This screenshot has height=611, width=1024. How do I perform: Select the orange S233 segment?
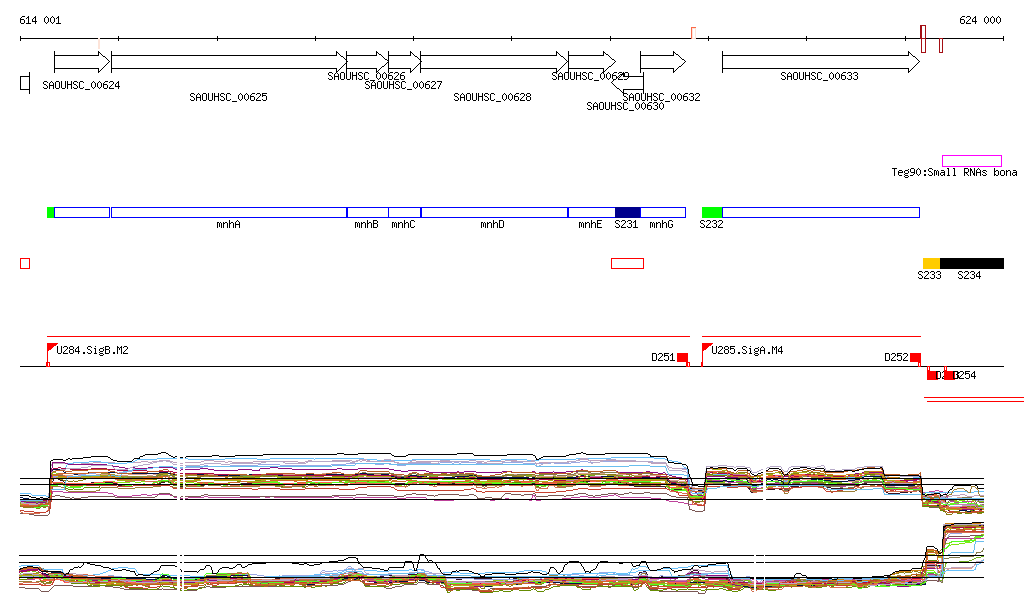point(931,263)
